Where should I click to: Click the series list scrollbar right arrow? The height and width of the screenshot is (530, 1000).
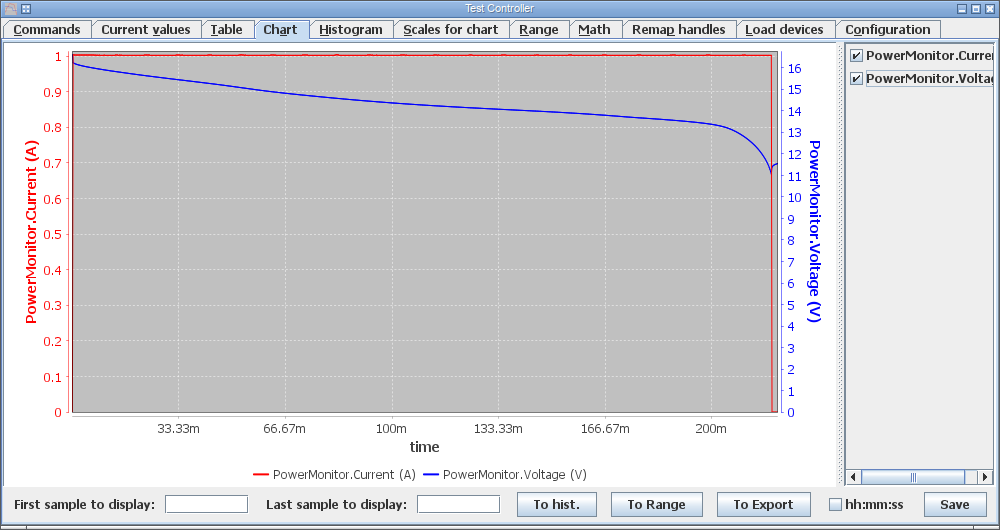tap(986, 477)
